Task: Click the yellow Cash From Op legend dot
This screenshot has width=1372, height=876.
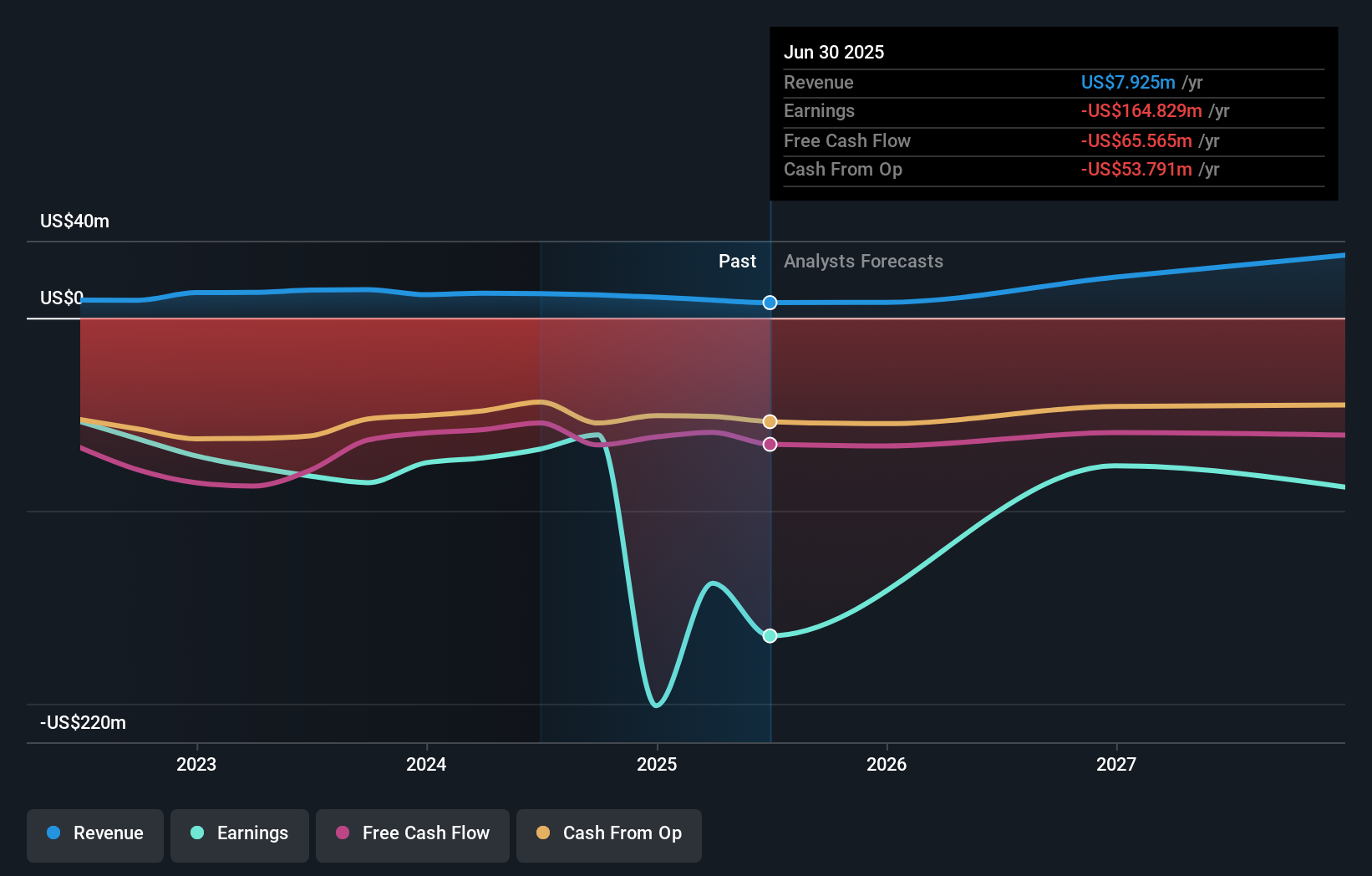Action: tap(543, 833)
